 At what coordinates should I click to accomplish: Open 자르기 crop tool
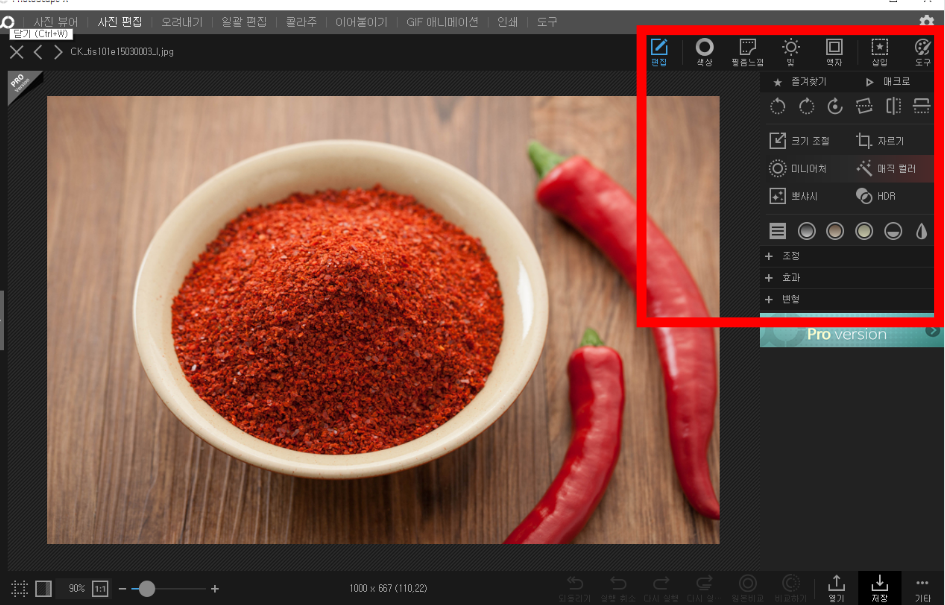(x=880, y=140)
